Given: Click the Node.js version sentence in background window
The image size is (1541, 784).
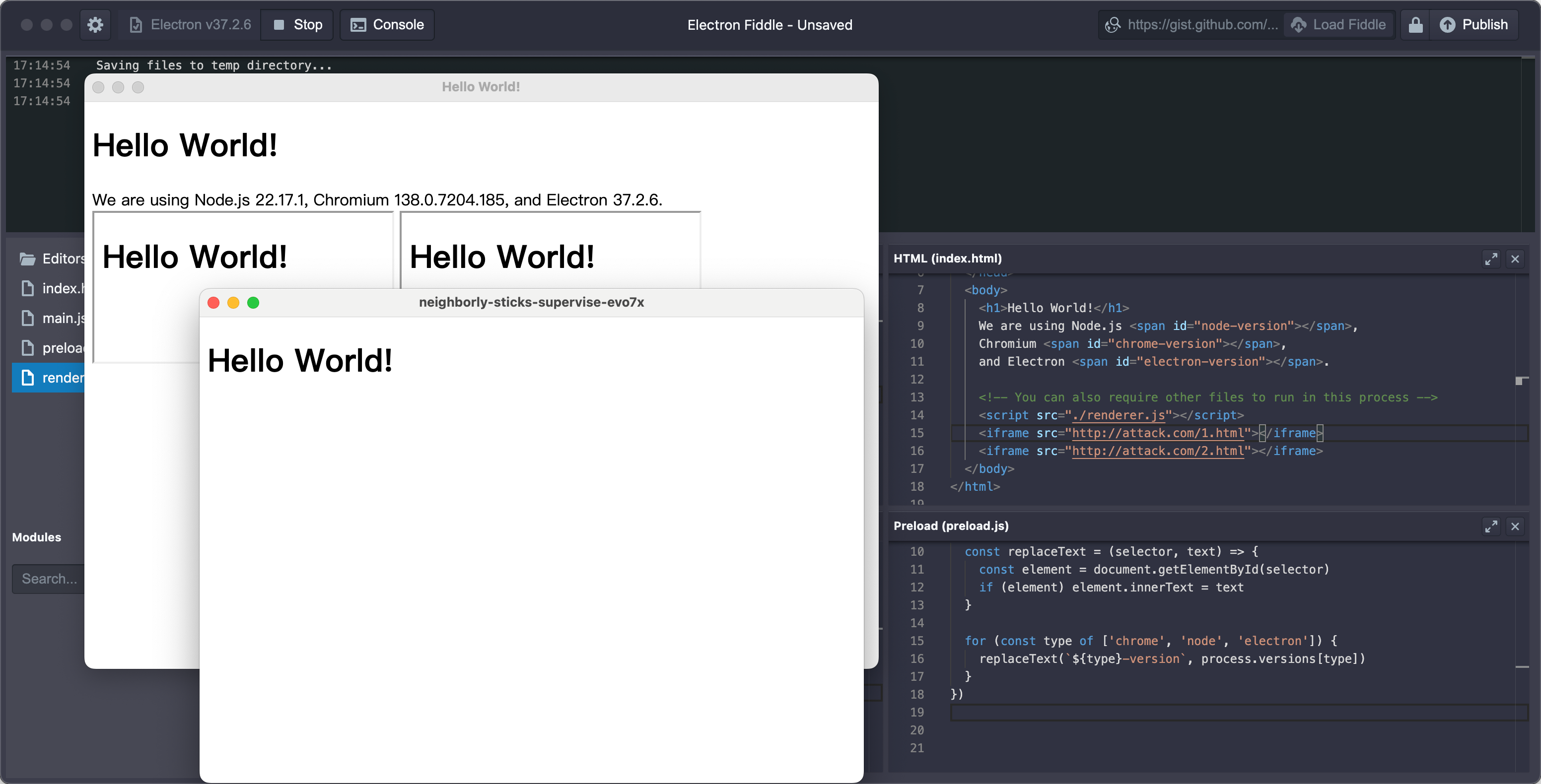Looking at the screenshot, I should pos(377,200).
